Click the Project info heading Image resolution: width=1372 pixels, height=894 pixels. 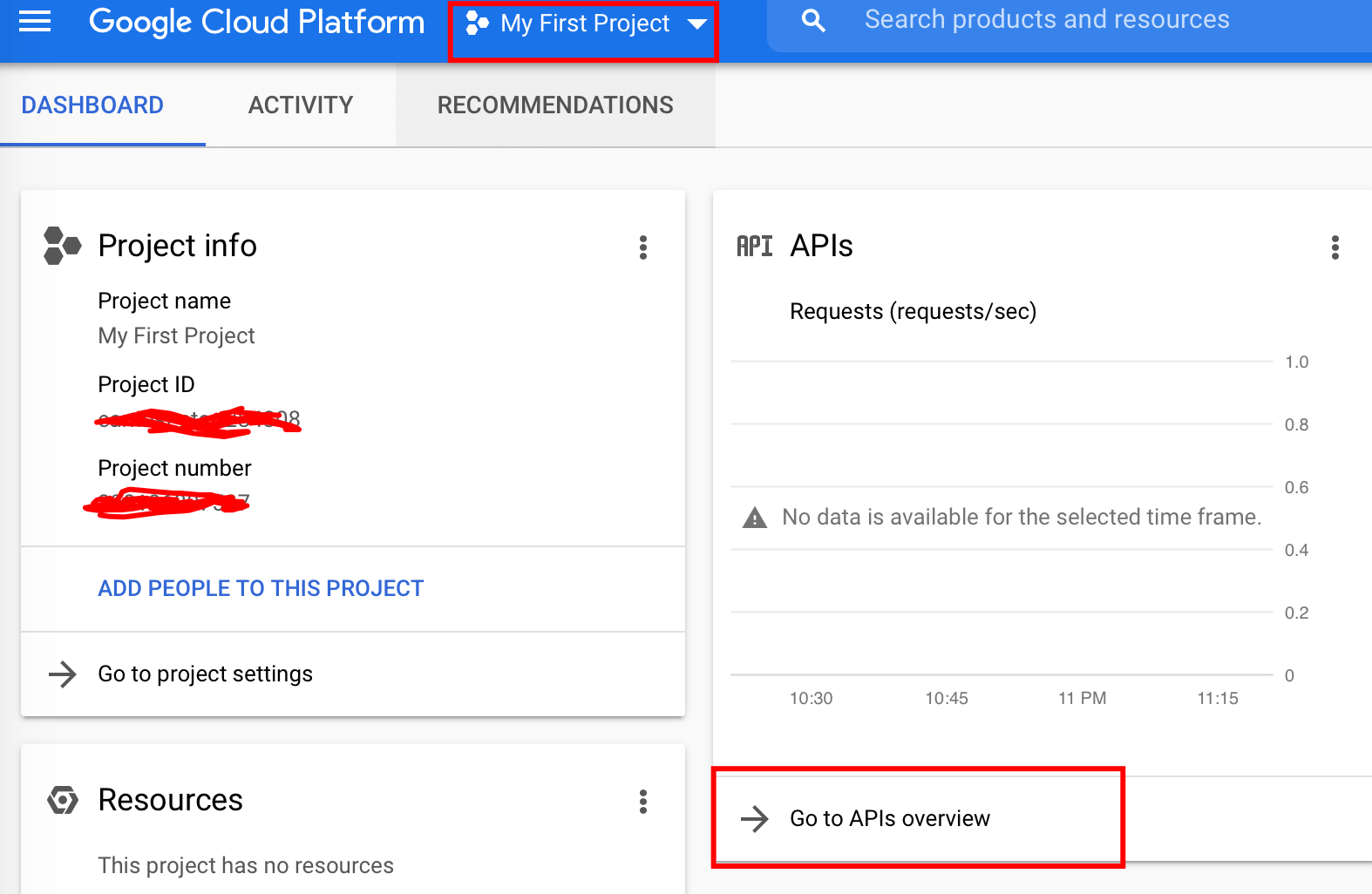pos(178,247)
